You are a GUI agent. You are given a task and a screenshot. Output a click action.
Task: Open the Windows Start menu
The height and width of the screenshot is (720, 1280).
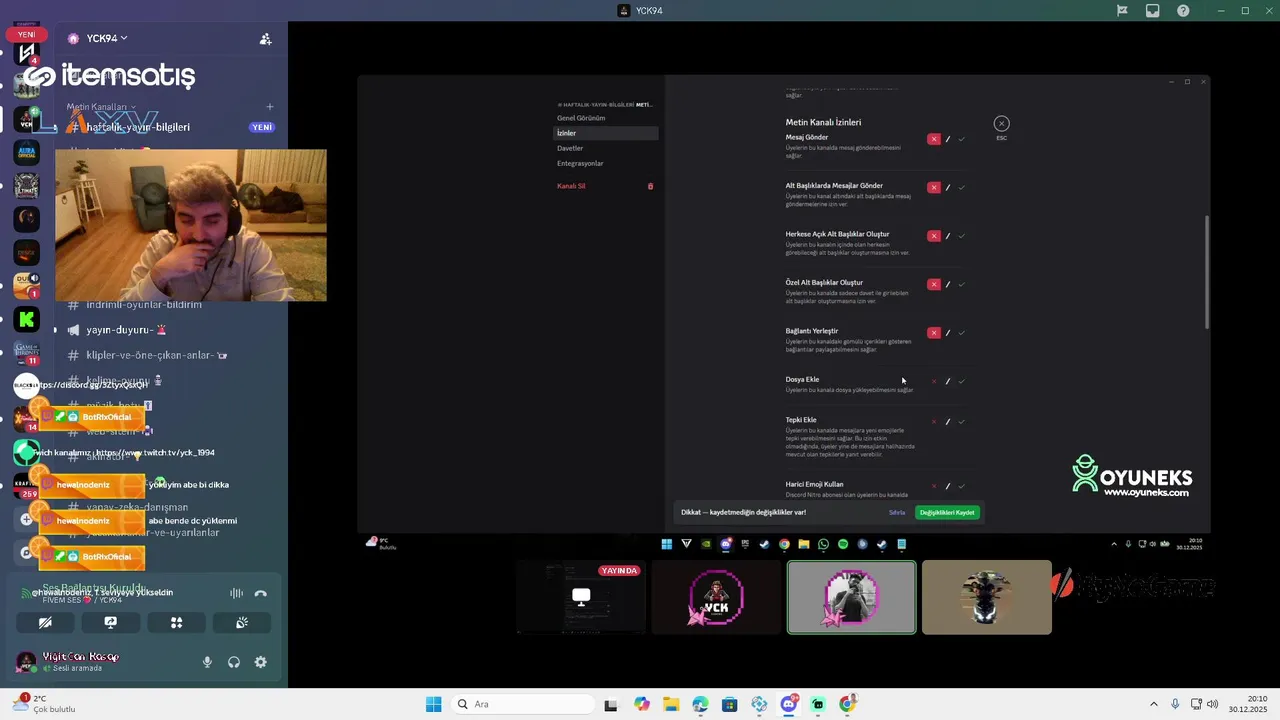coord(433,704)
